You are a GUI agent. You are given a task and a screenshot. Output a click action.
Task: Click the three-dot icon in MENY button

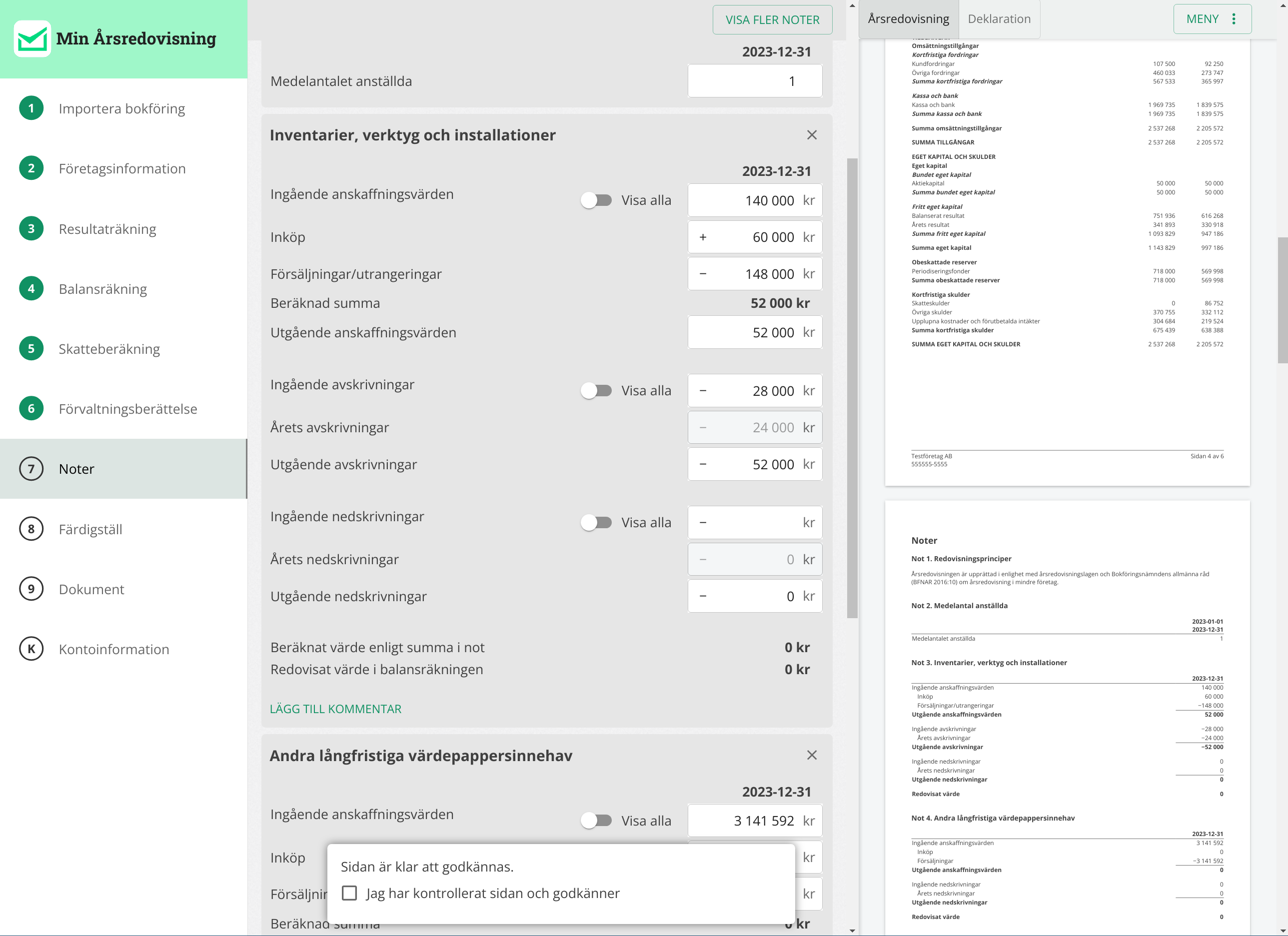1234,19
